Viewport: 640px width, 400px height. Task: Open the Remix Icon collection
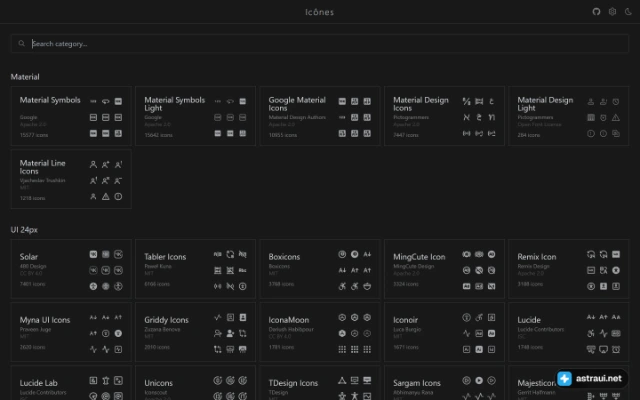(569, 269)
